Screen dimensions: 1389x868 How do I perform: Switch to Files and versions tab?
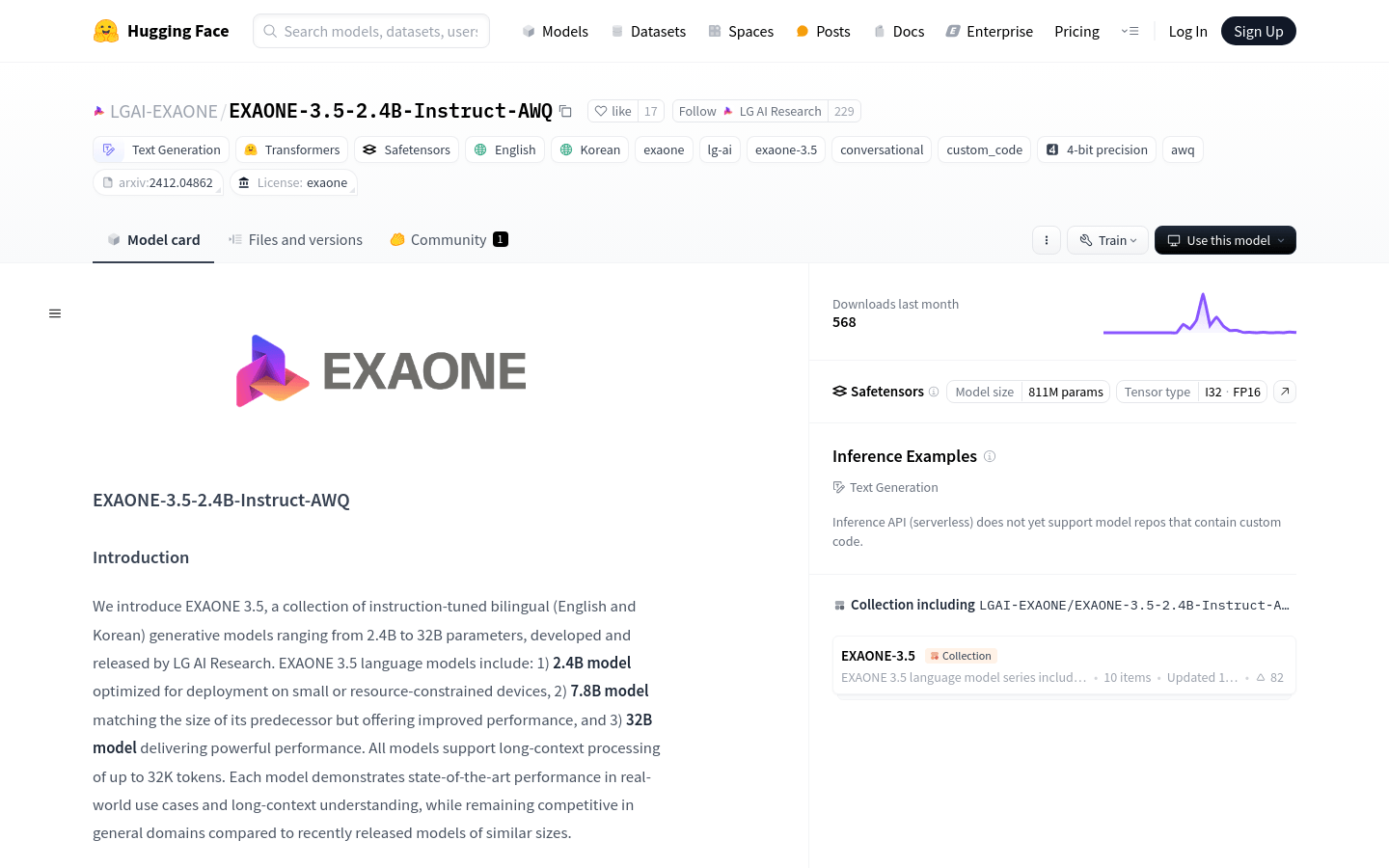295,240
